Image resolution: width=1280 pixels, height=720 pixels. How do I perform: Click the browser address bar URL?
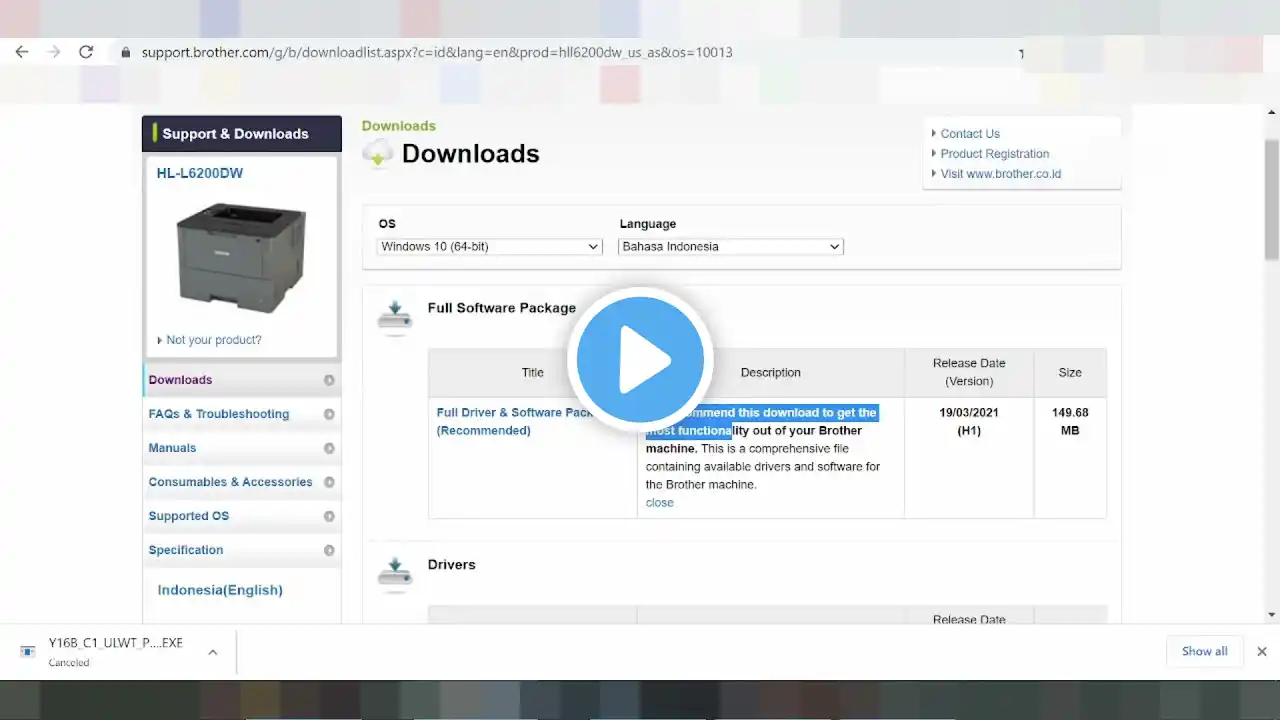[437, 52]
